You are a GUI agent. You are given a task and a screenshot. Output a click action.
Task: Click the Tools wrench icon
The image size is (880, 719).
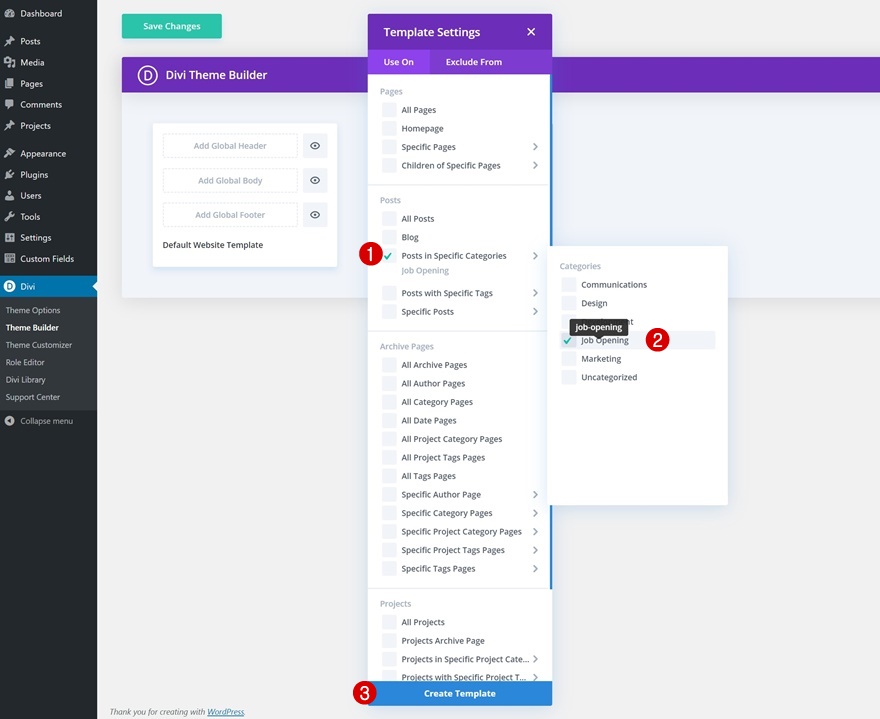(x=10, y=217)
